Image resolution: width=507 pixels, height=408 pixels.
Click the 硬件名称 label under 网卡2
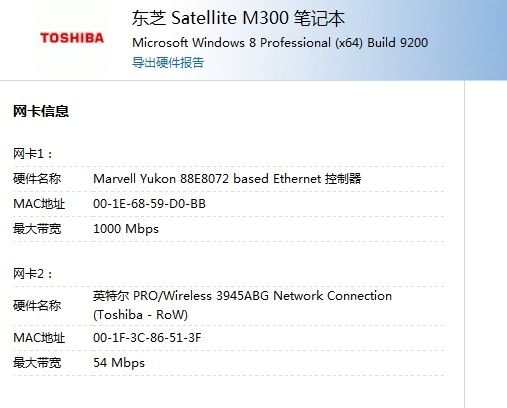(x=37, y=305)
